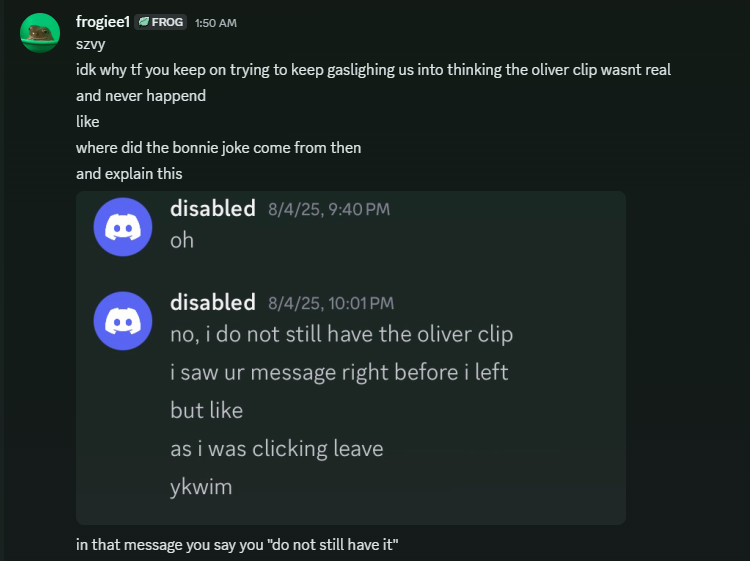Click the 8/4/25, 9:40 PM timestamp
This screenshot has width=750, height=561.
(329, 209)
